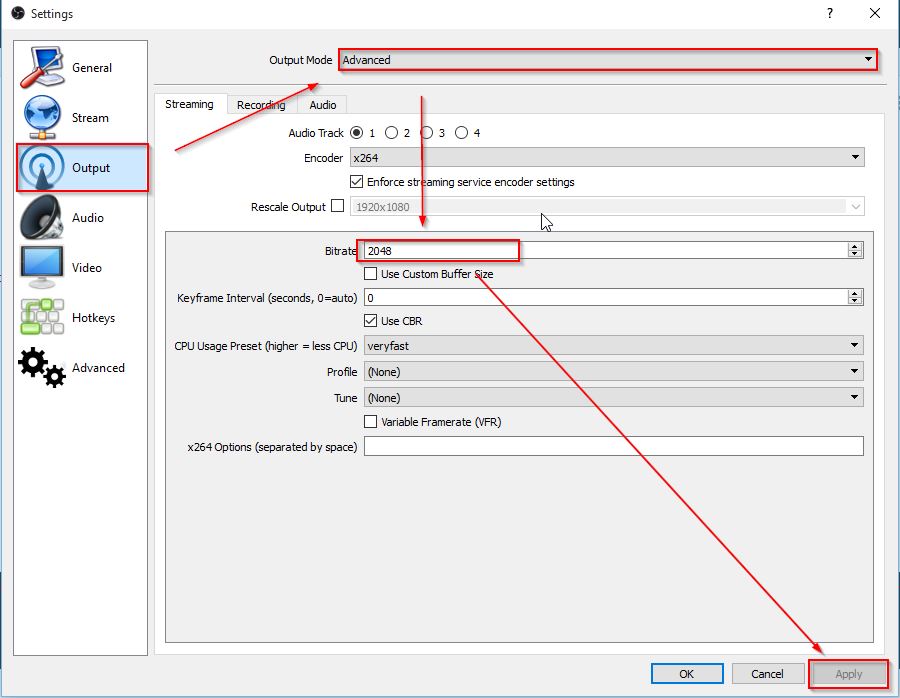This screenshot has width=900, height=698.
Task: Select audio track 1 radio button
Action: click(356, 133)
